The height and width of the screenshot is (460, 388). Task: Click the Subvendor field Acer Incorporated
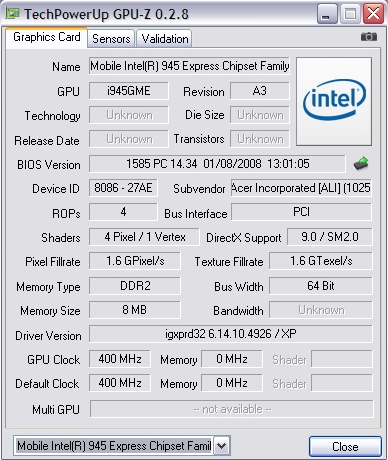tap(301, 188)
